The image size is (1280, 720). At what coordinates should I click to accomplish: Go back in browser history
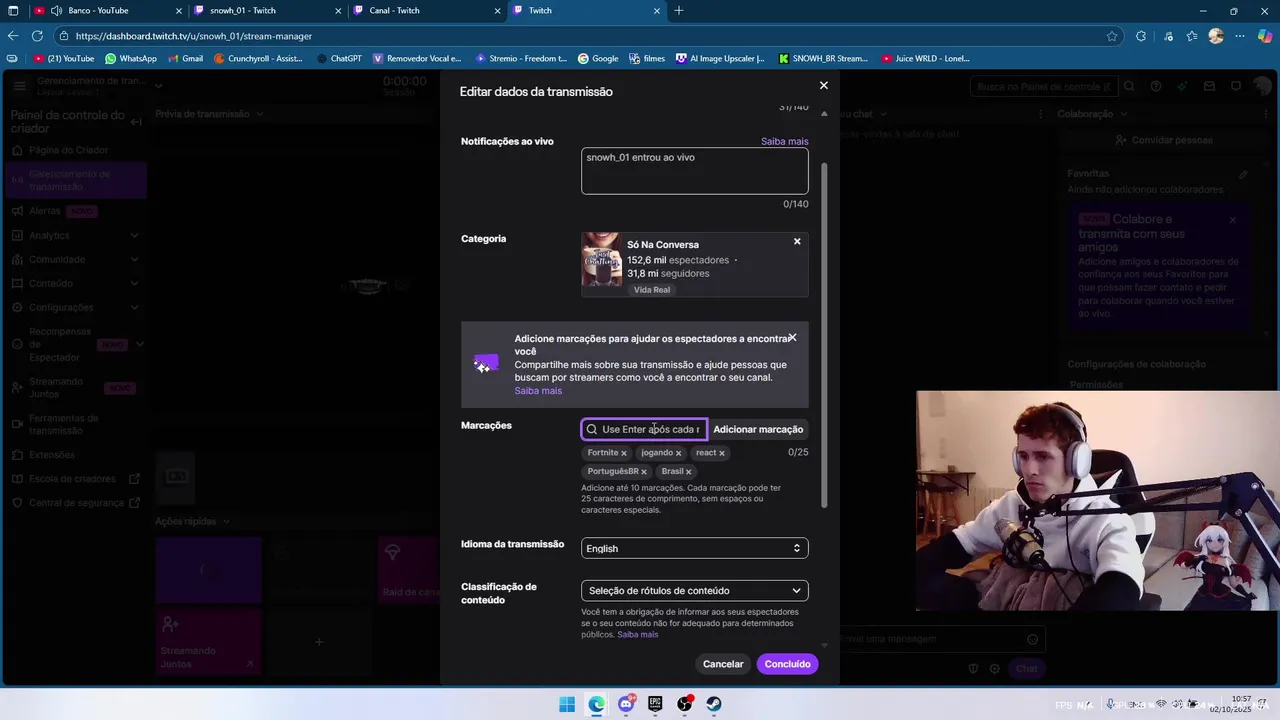tap(13, 36)
